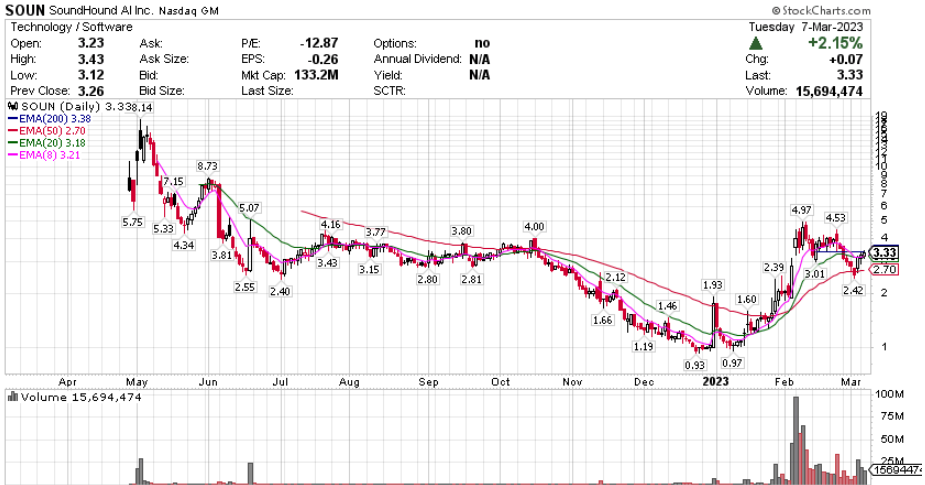
Task: Click the EMA(200) 3.38 legend entry
Action: [50, 119]
